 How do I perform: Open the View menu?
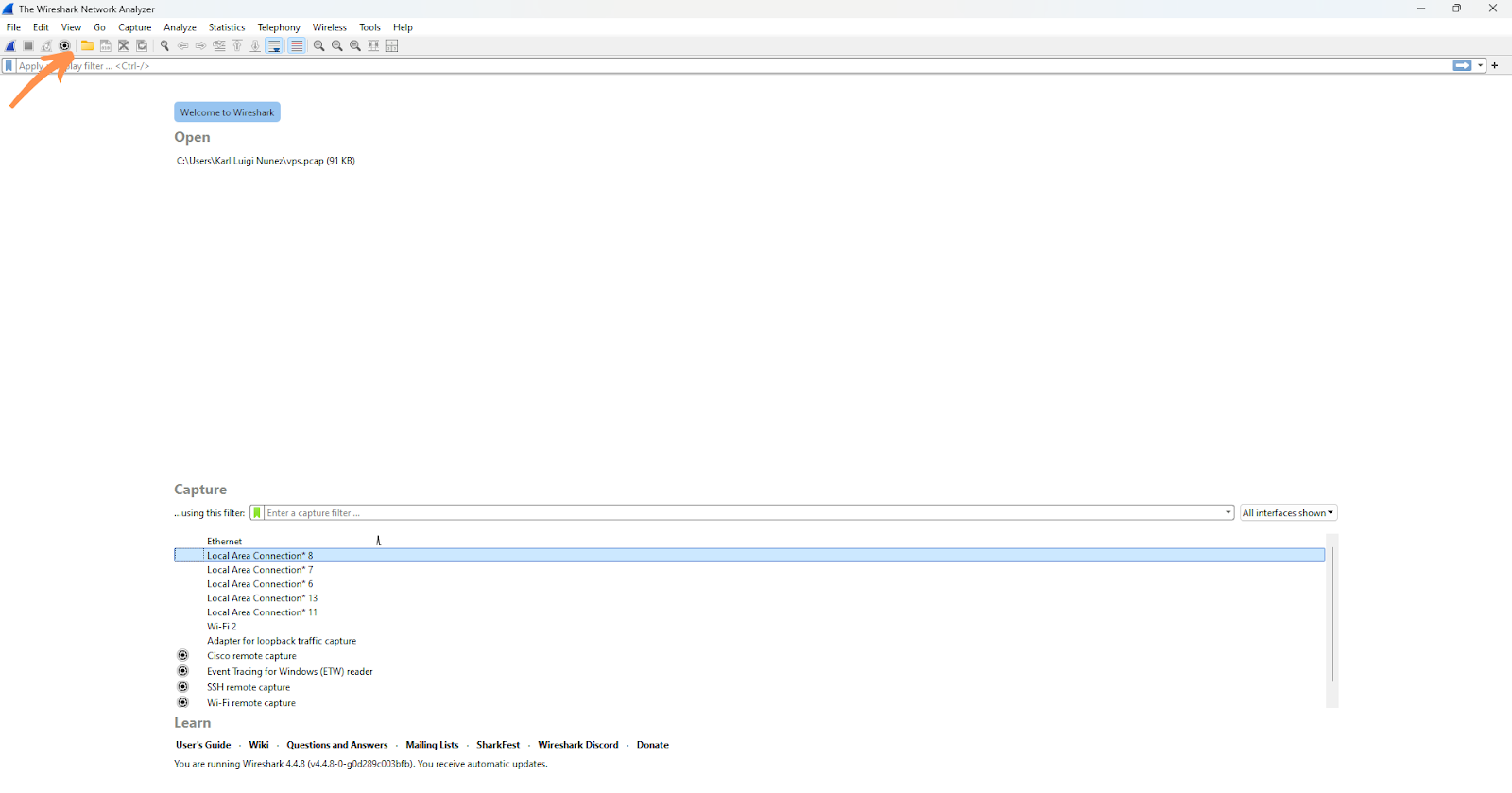tap(71, 27)
